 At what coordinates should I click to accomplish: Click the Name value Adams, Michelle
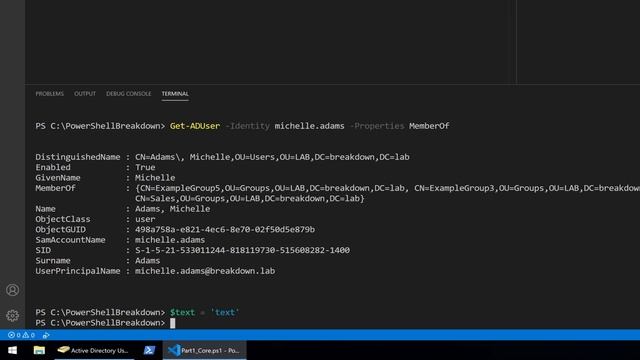173,209
